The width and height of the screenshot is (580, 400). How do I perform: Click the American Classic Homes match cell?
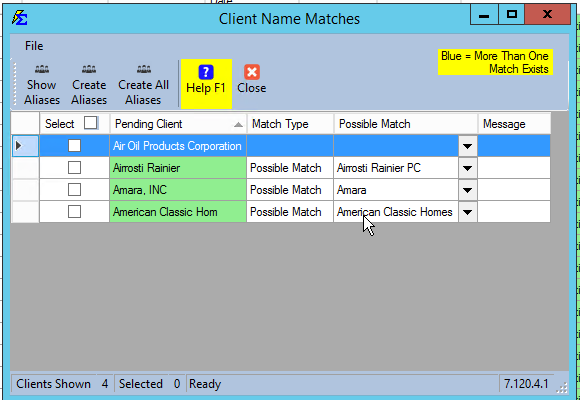(x=396, y=212)
